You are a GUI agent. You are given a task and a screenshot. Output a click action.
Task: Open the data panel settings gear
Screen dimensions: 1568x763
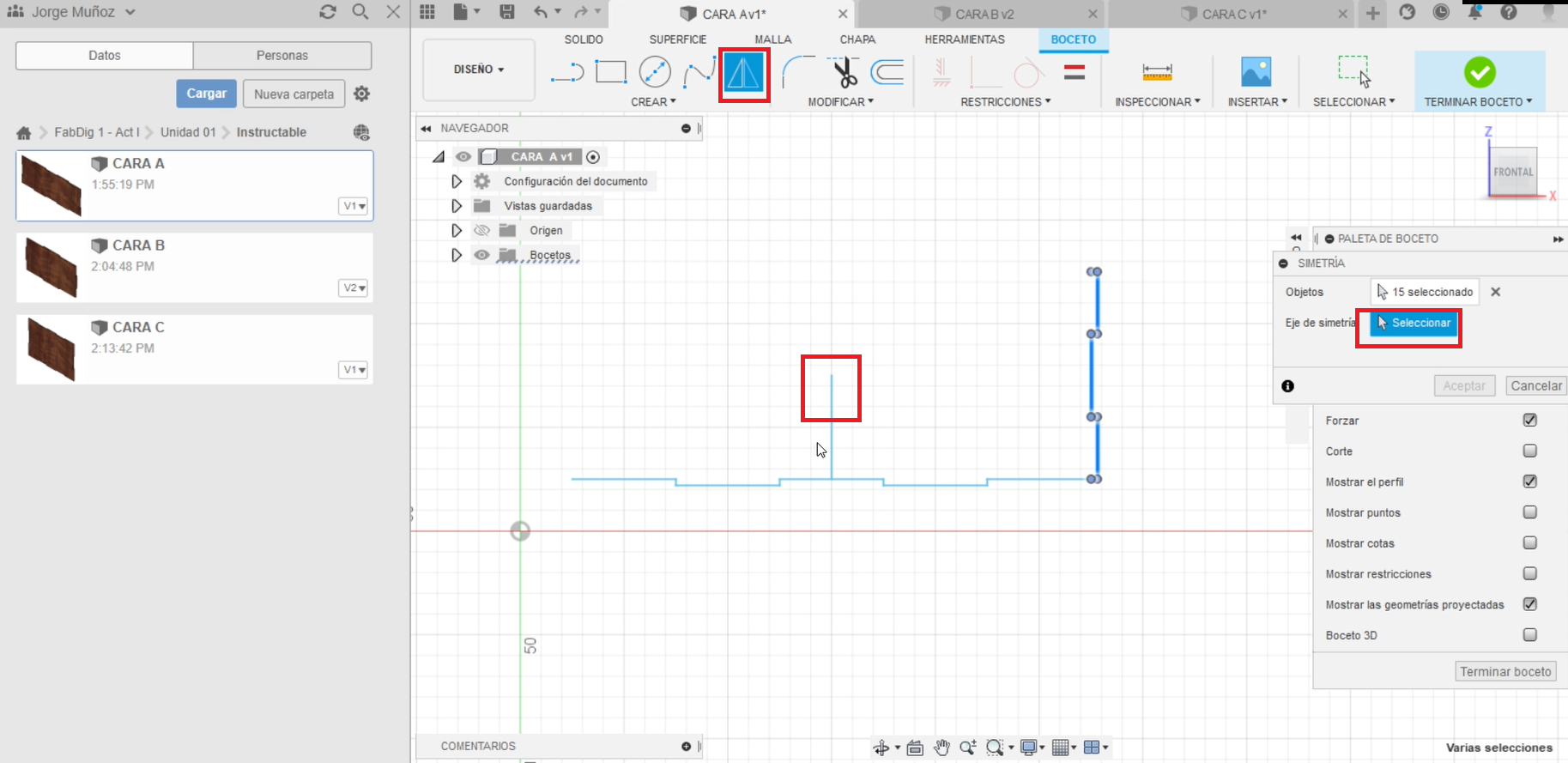pyautogui.click(x=362, y=94)
